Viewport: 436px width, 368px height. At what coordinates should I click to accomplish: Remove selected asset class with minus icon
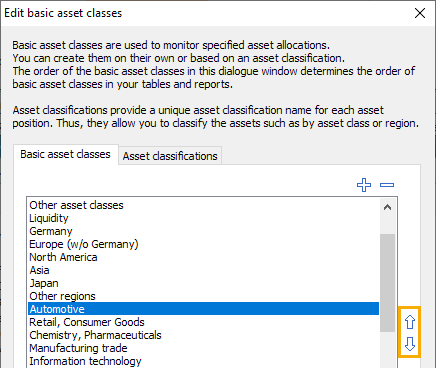[x=387, y=185]
